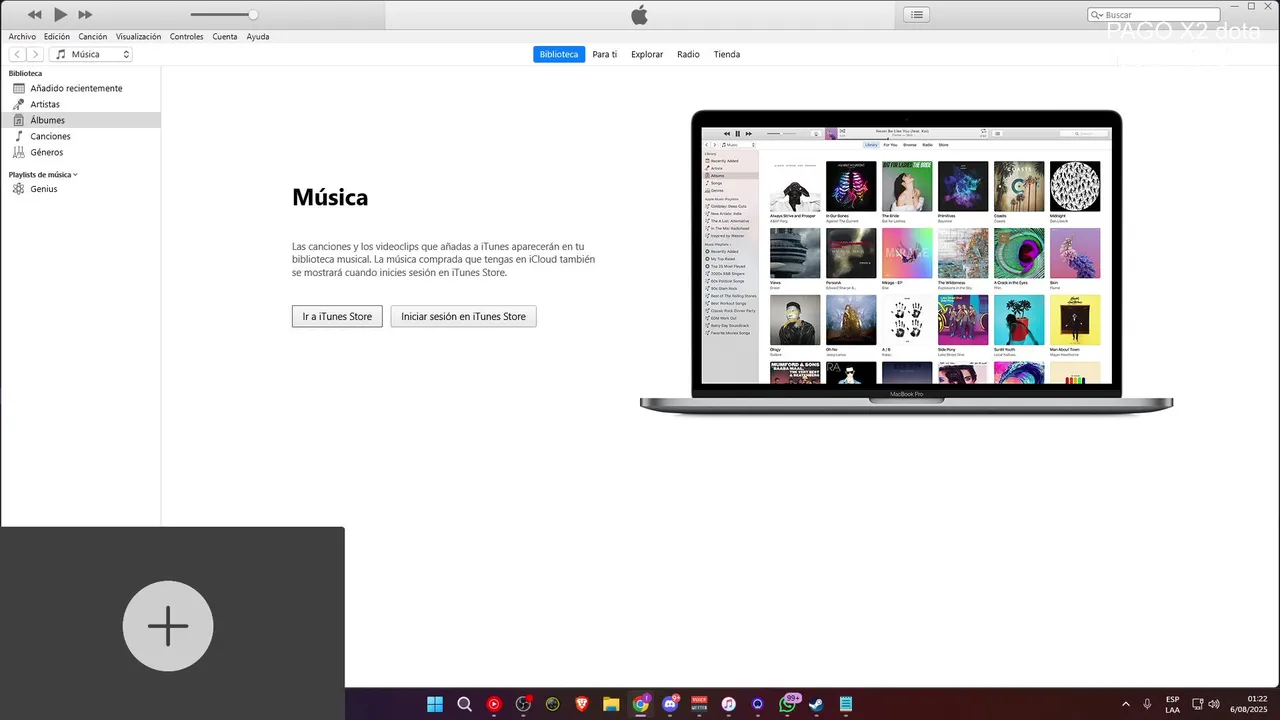Image resolution: width=1280 pixels, height=720 pixels.
Task: Click the iTunes taskbar icon
Action: click(x=729, y=704)
